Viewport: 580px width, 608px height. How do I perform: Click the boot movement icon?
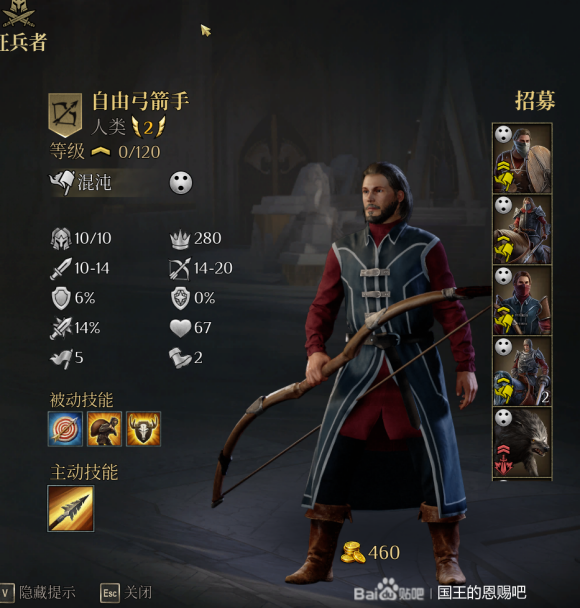click(x=180, y=358)
